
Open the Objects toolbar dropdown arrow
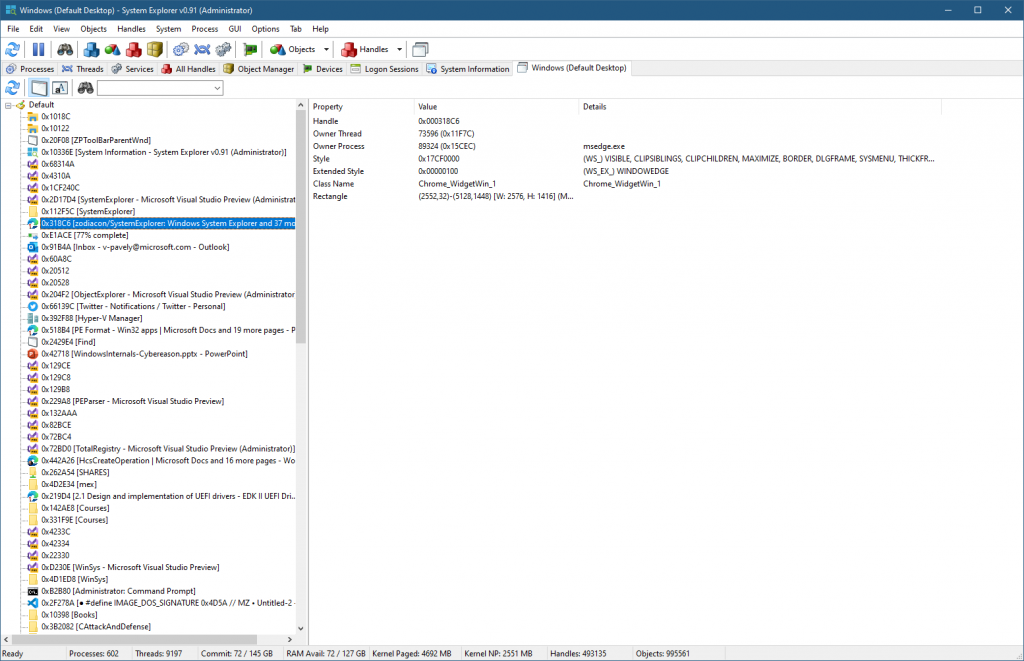click(x=326, y=49)
